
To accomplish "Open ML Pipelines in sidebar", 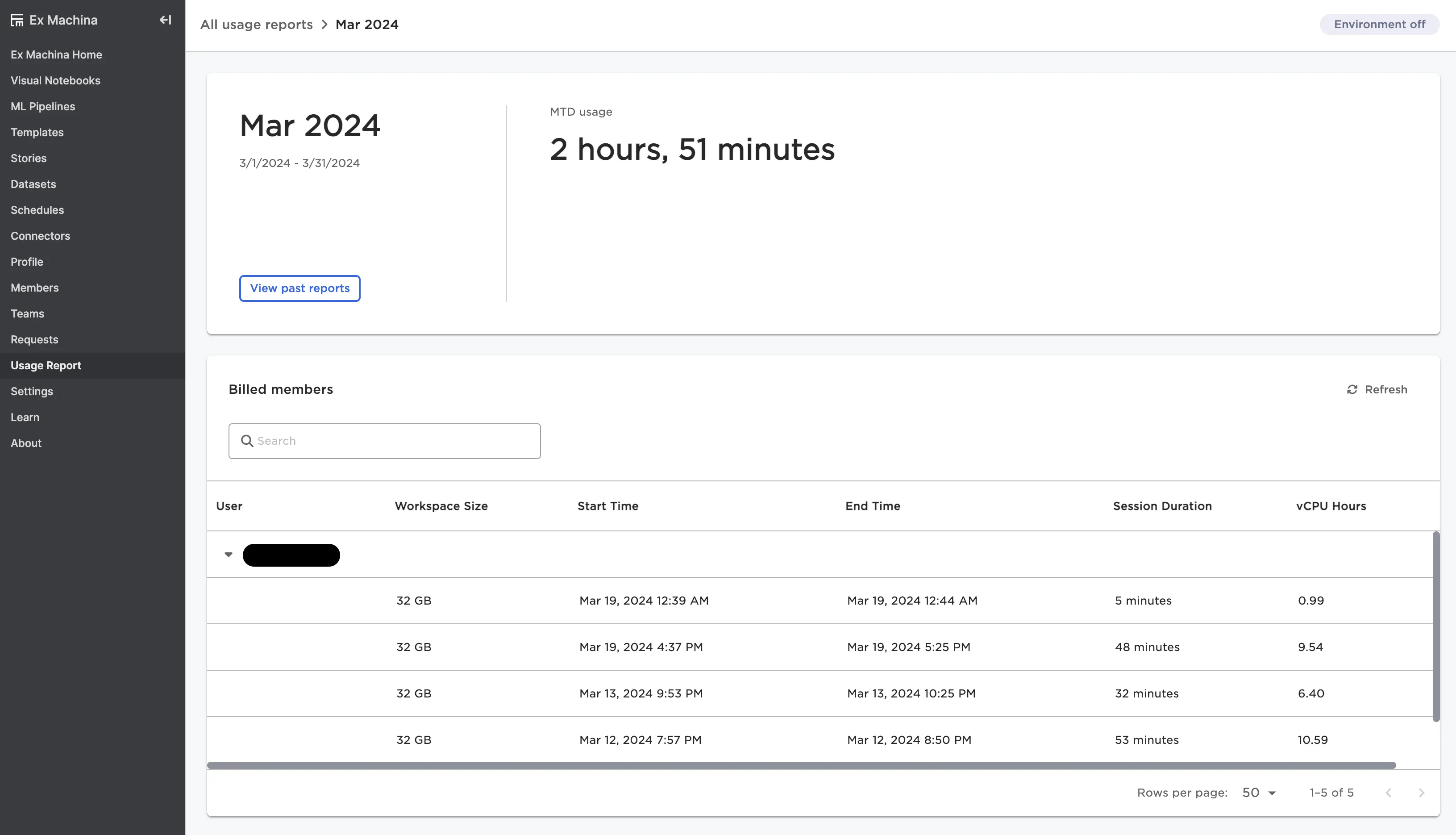I will coord(42,106).
